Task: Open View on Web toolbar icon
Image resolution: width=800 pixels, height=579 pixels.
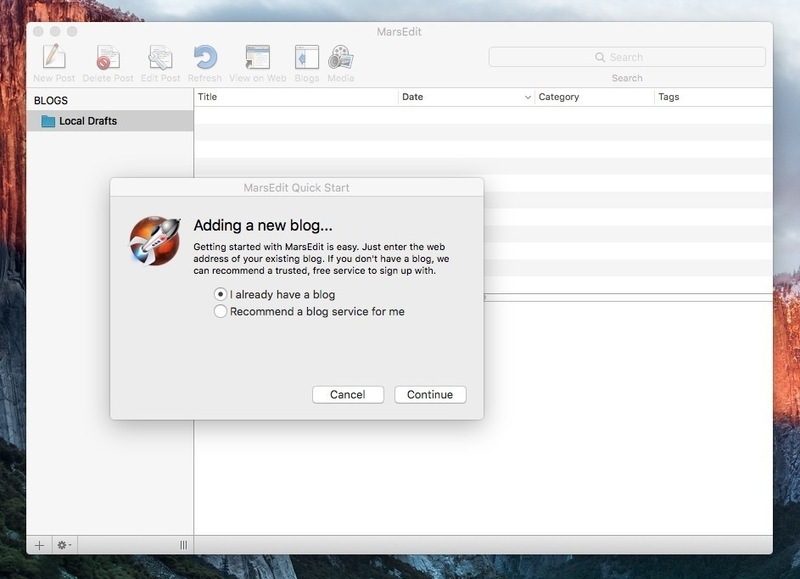Action: pos(257,58)
